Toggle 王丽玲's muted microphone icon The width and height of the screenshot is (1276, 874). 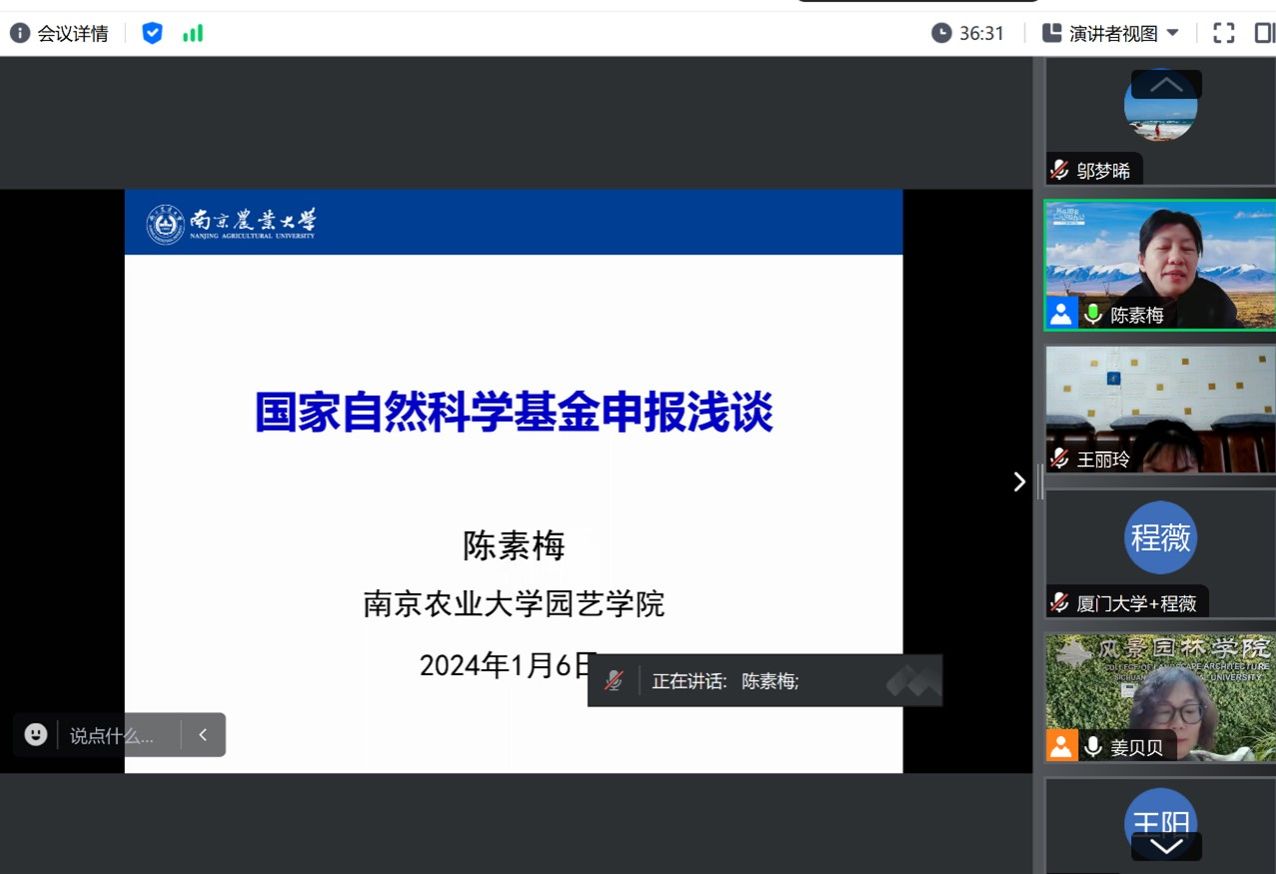(1060, 459)
